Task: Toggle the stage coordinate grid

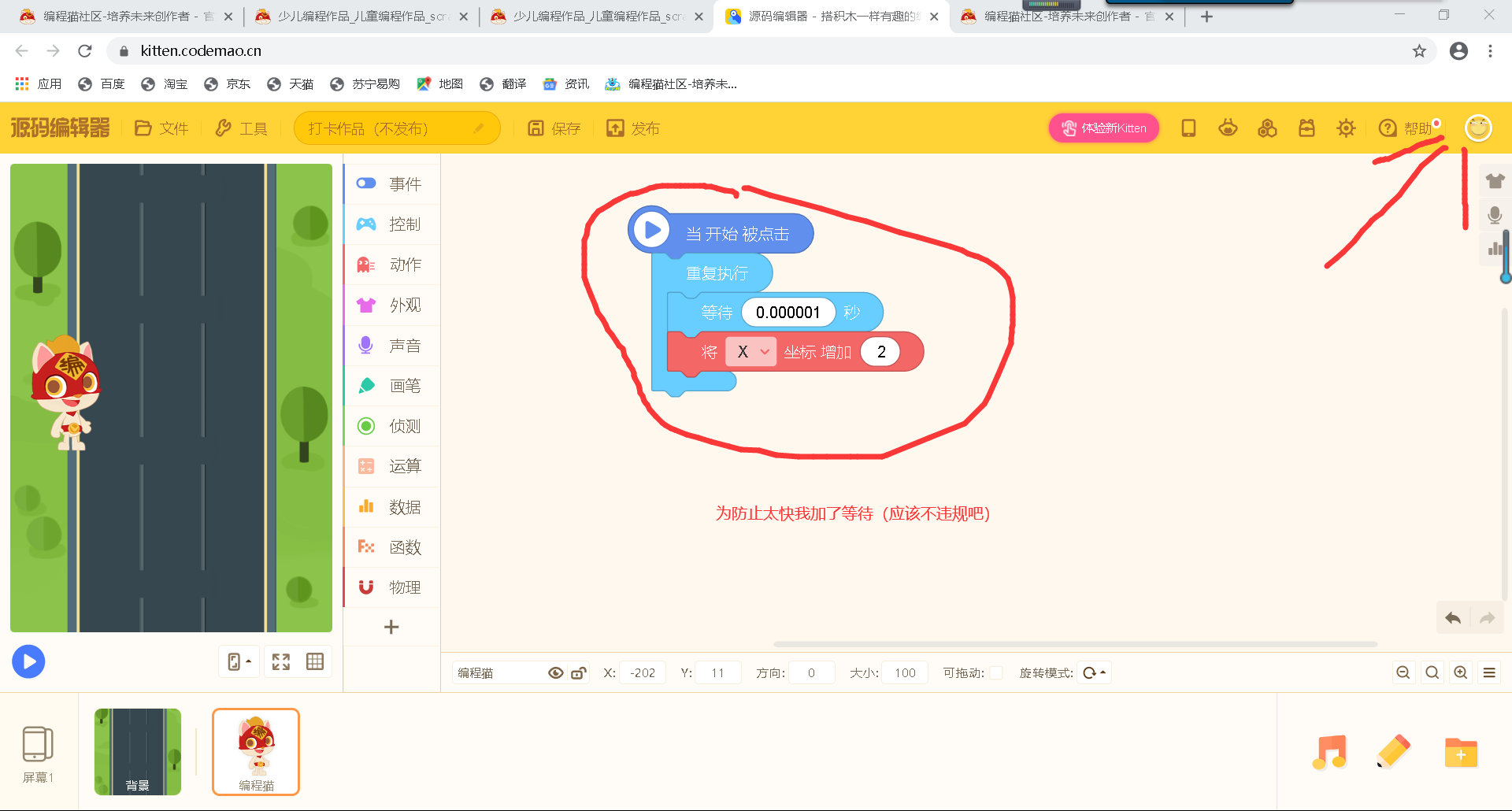Action: tap(315, 661)
